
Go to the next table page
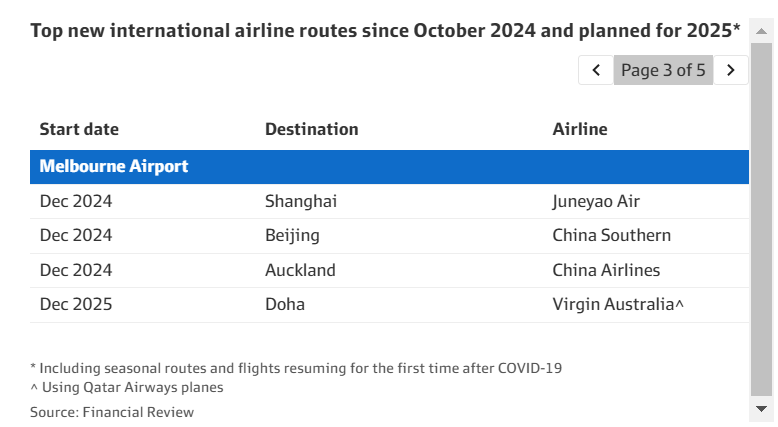[731, 70]
